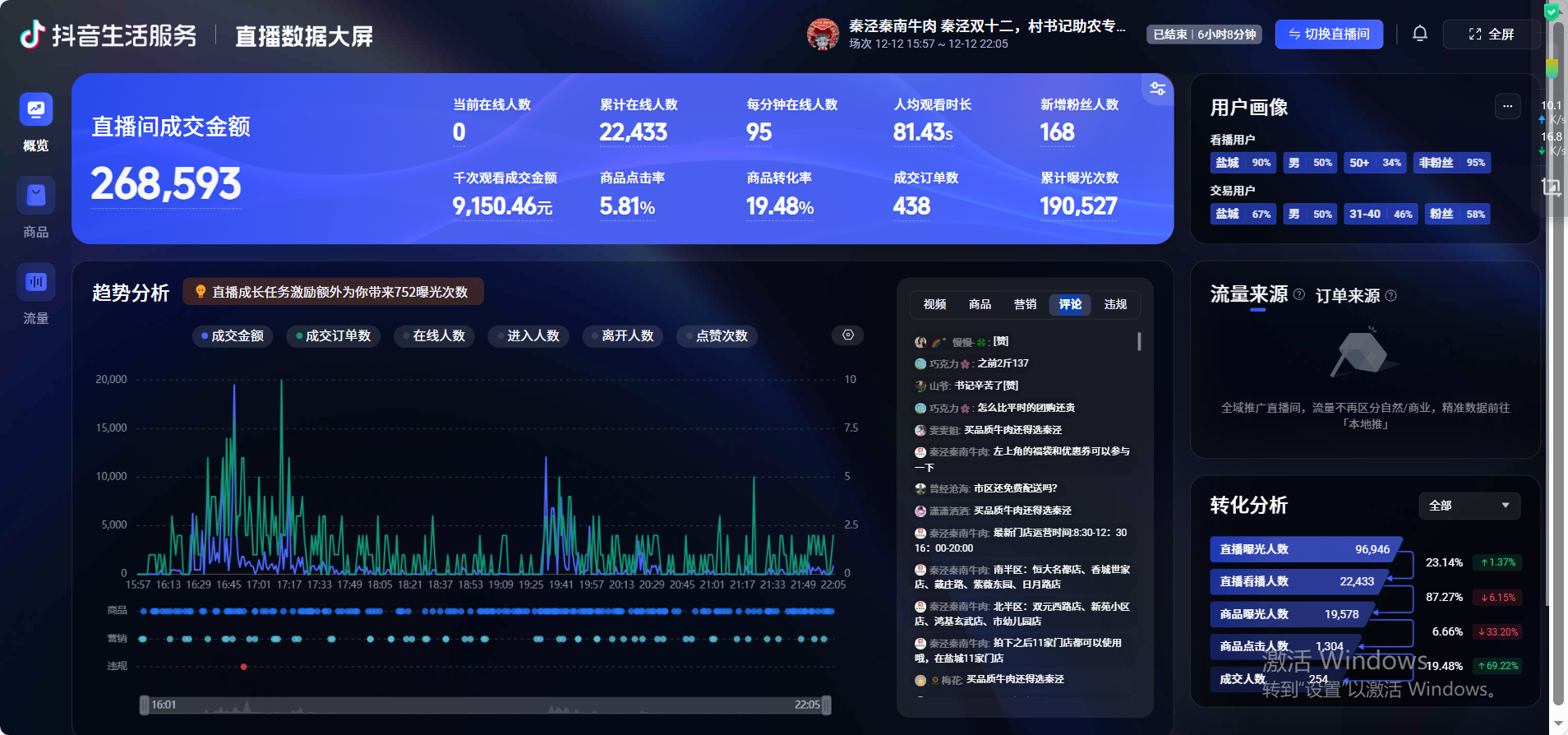Switch to the 订单来源 section
Screen dimensions: 1568x735
pos(1348,296)
